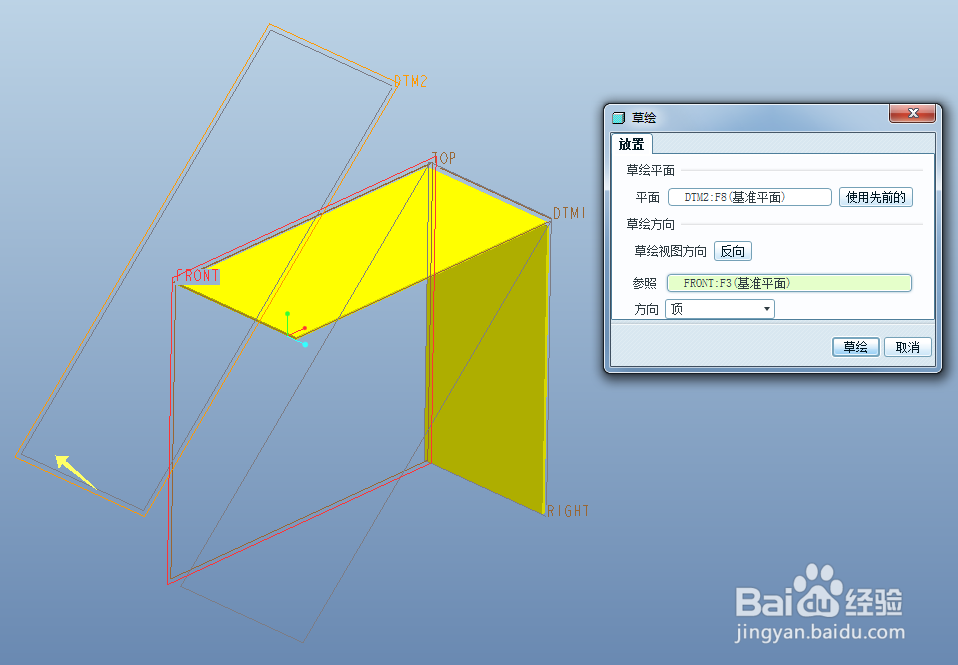958x665 pixels.
Task: Click the 草绘 (Sketch) confirm button
Action: pyautogui.click(x=855, y=347)
